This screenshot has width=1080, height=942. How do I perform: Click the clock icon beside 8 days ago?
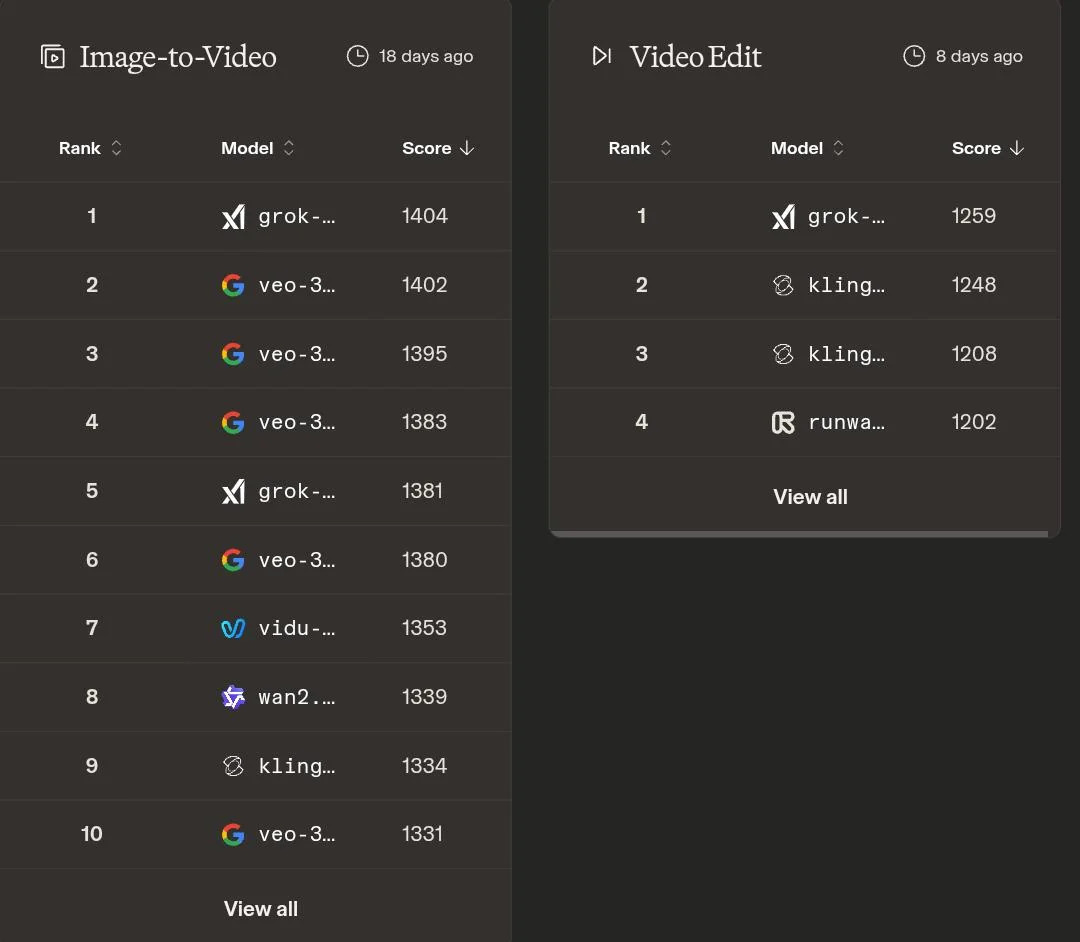pos(914,56)
